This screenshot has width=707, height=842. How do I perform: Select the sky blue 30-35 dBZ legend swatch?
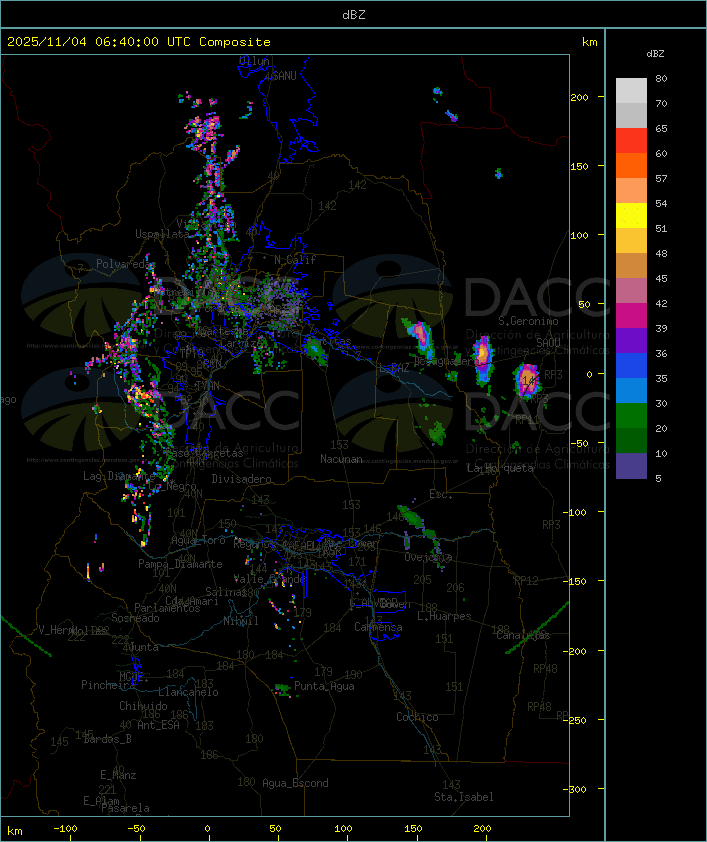(631, 390)
